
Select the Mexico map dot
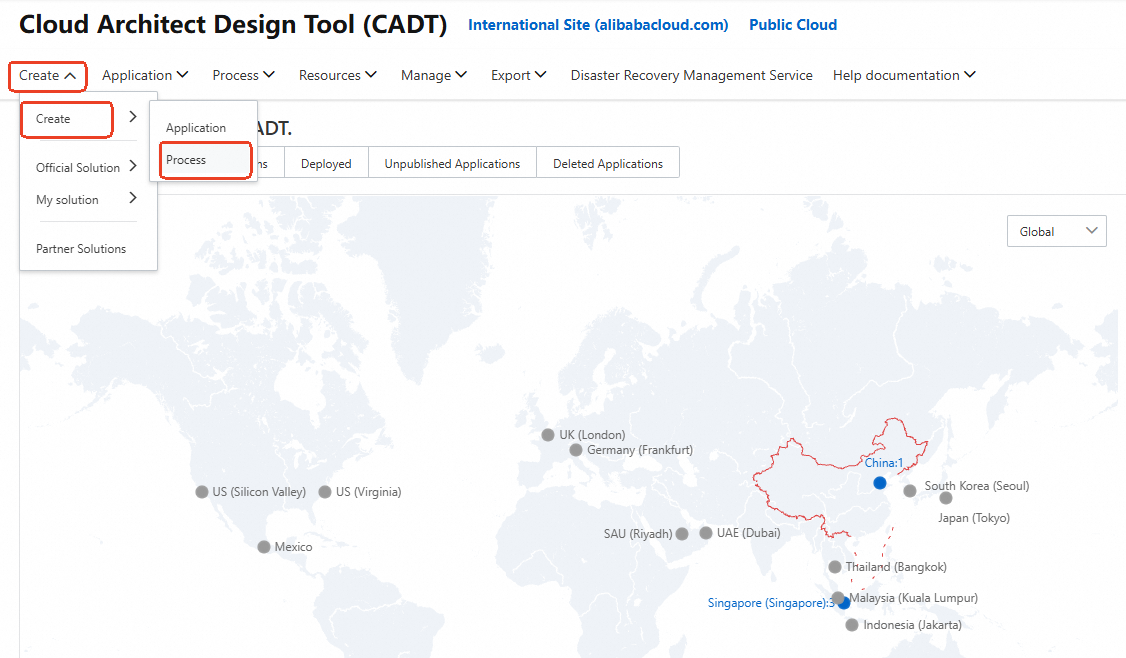264,547
